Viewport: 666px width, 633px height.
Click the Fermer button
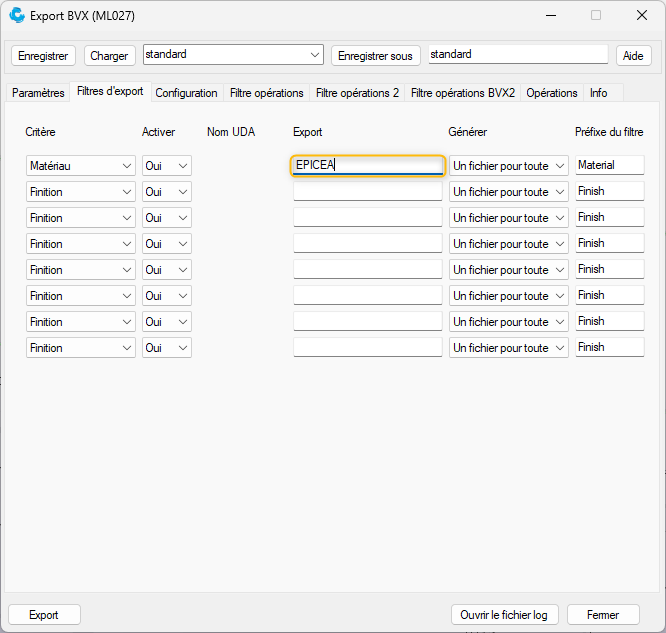point(603,615)
